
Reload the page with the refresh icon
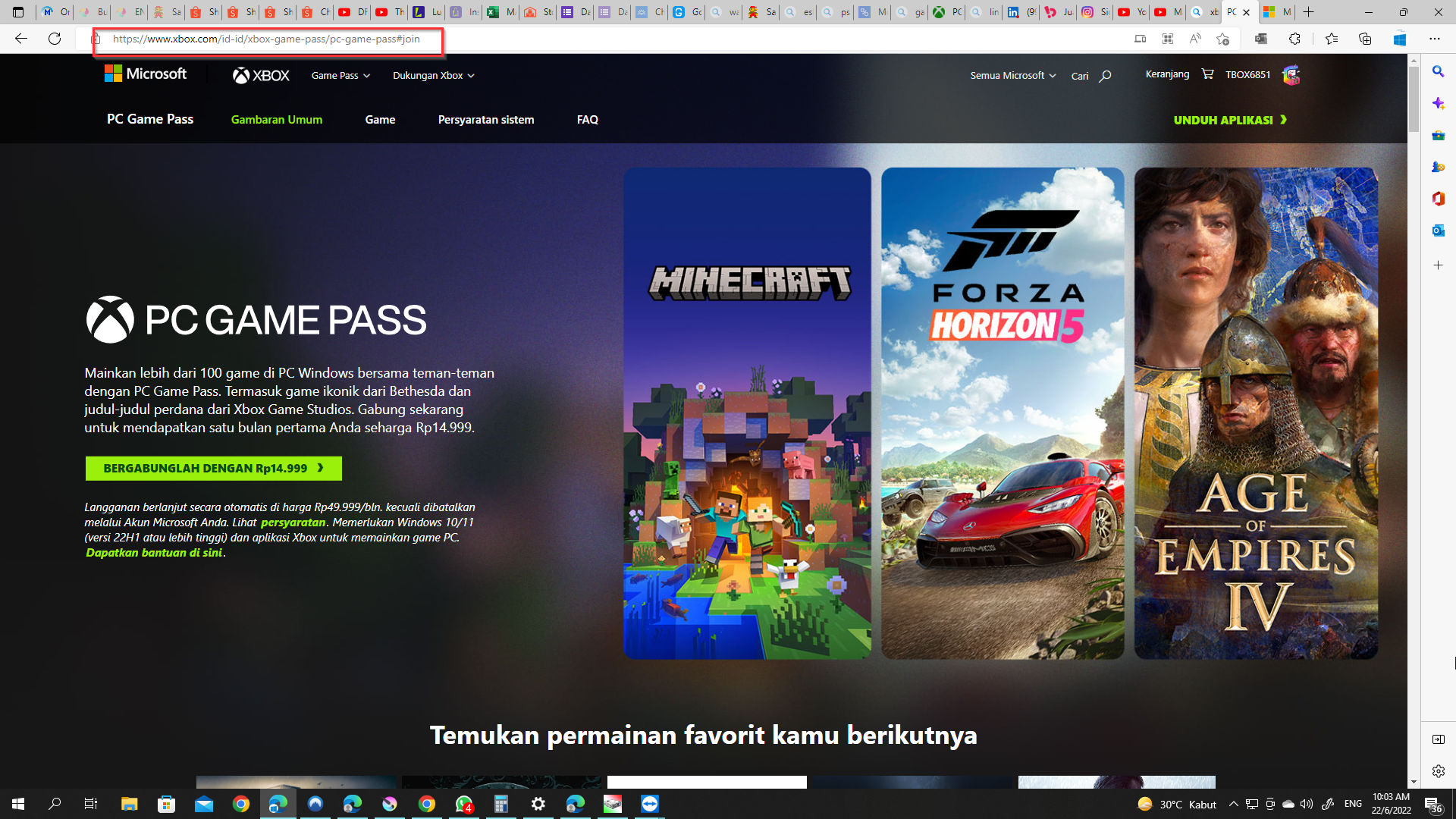[x=55, y=39]
